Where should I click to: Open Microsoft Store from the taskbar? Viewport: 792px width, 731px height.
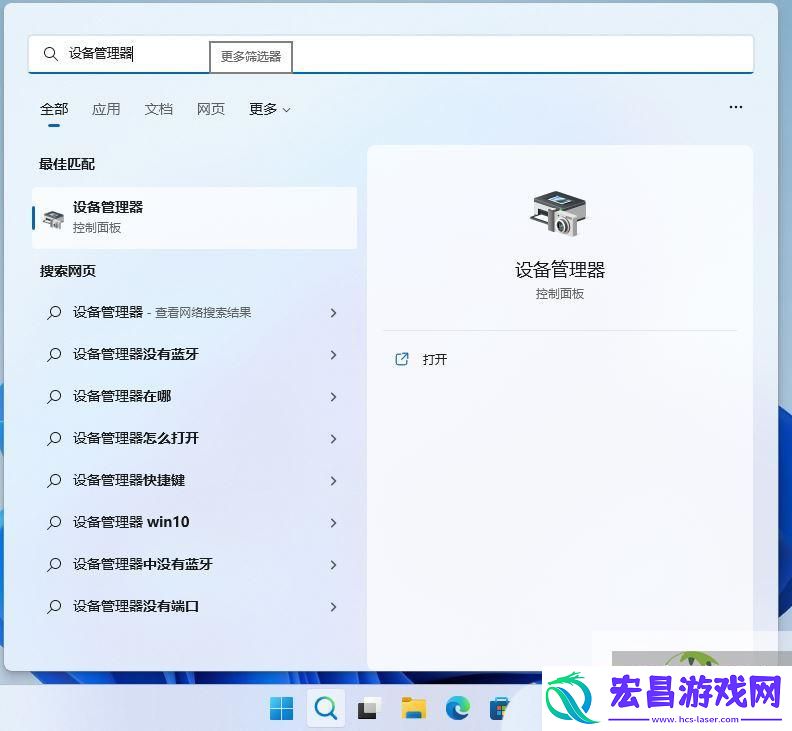[x=500, y=708]
